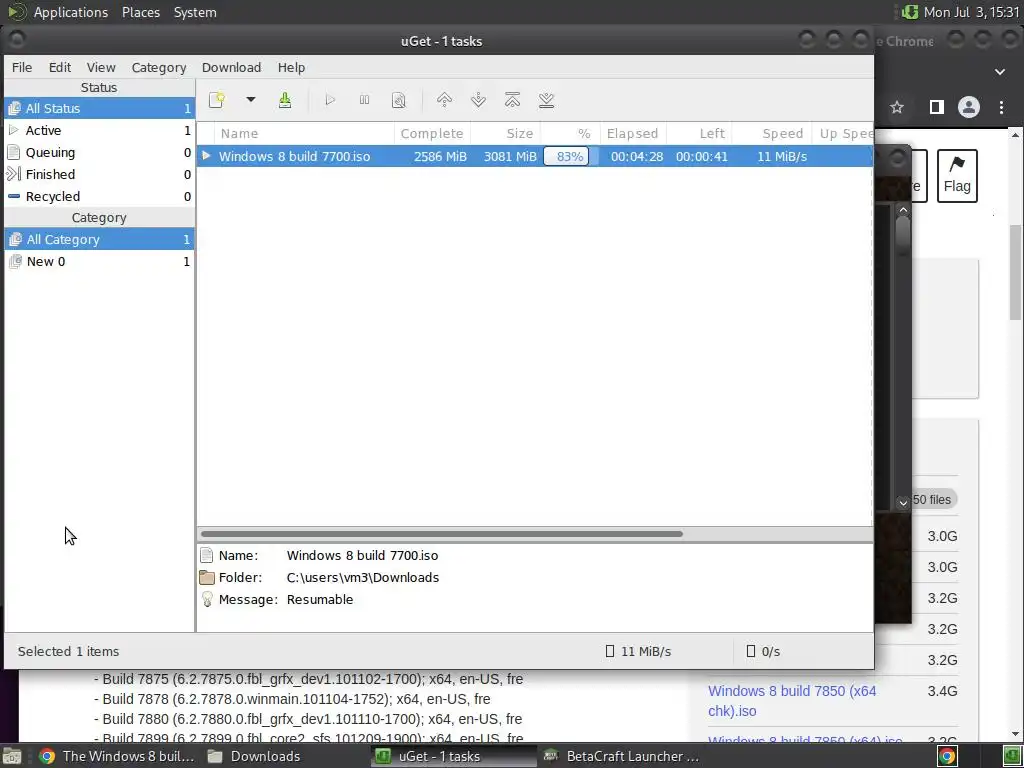Select the Recycled status filter
The height and width of the screenshot is (768, 1024).
pos(99,197)
